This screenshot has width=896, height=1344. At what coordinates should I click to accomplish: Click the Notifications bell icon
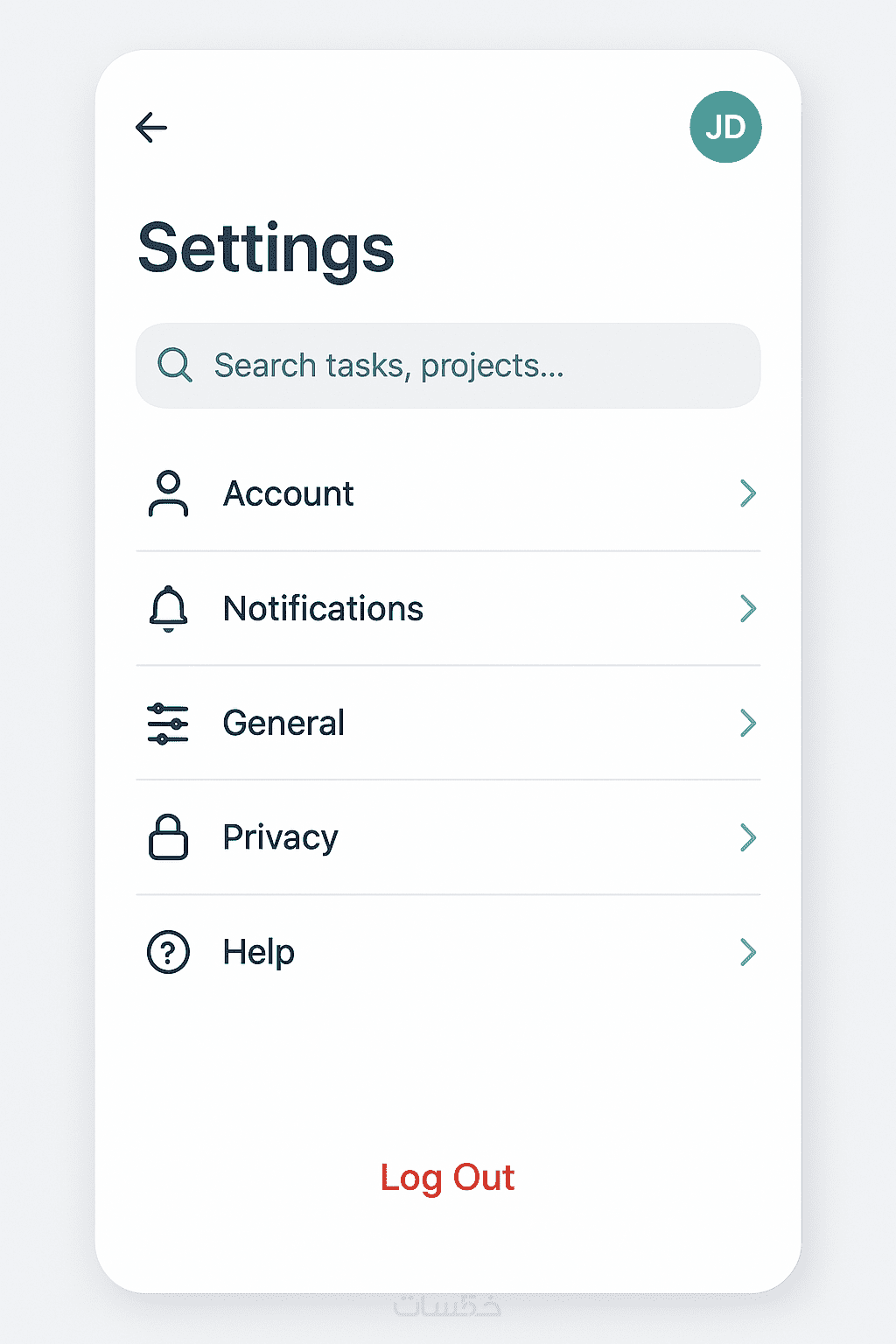pyautogui.click(x=168, y=609)
